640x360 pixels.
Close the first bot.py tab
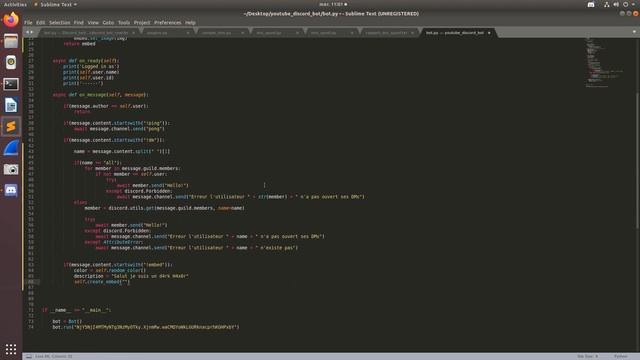pyautogui.click(x=133, y=33)
